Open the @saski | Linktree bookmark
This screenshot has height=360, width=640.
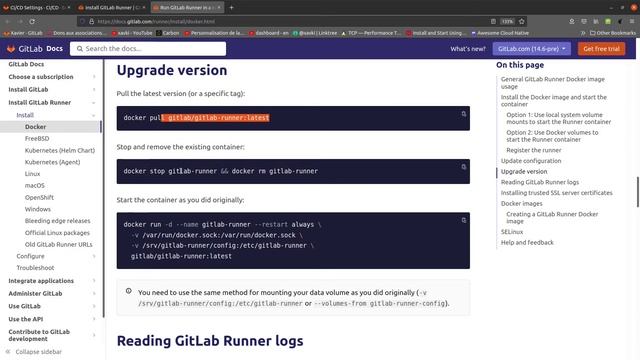click(x=315, y=33)
